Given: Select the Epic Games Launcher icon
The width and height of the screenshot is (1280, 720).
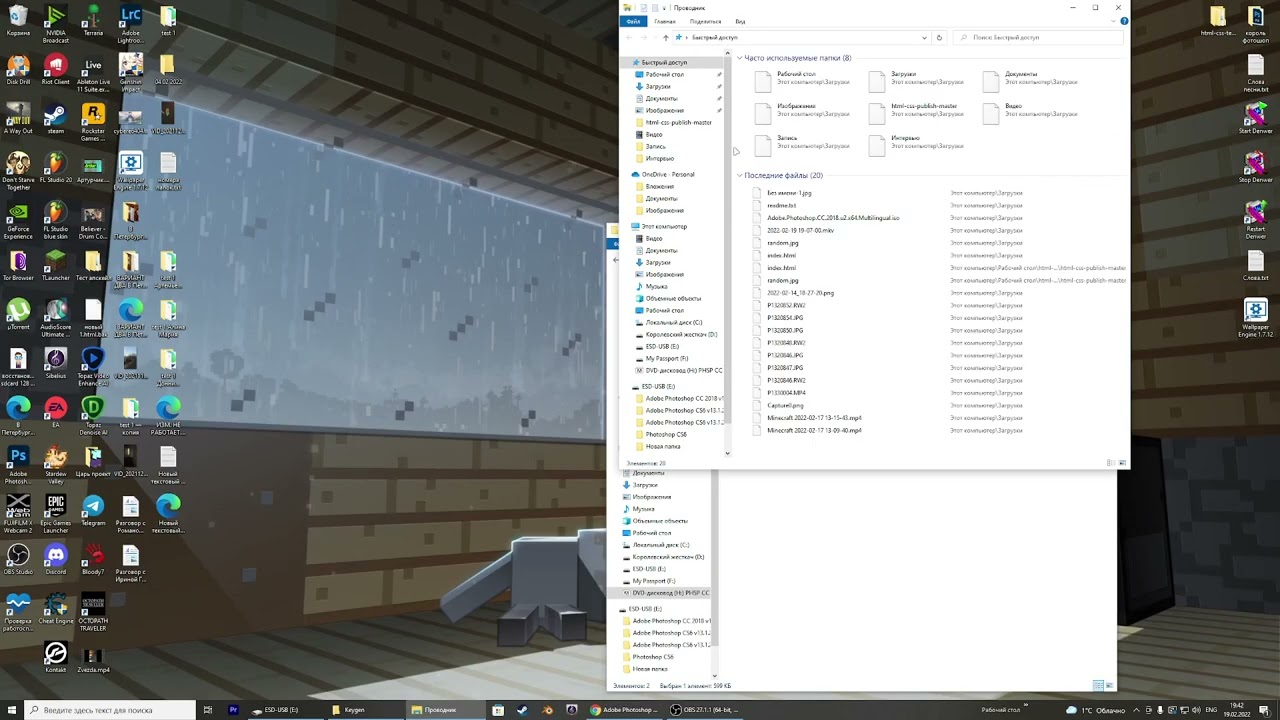Looking at the screenshot, I should (56, 515).
